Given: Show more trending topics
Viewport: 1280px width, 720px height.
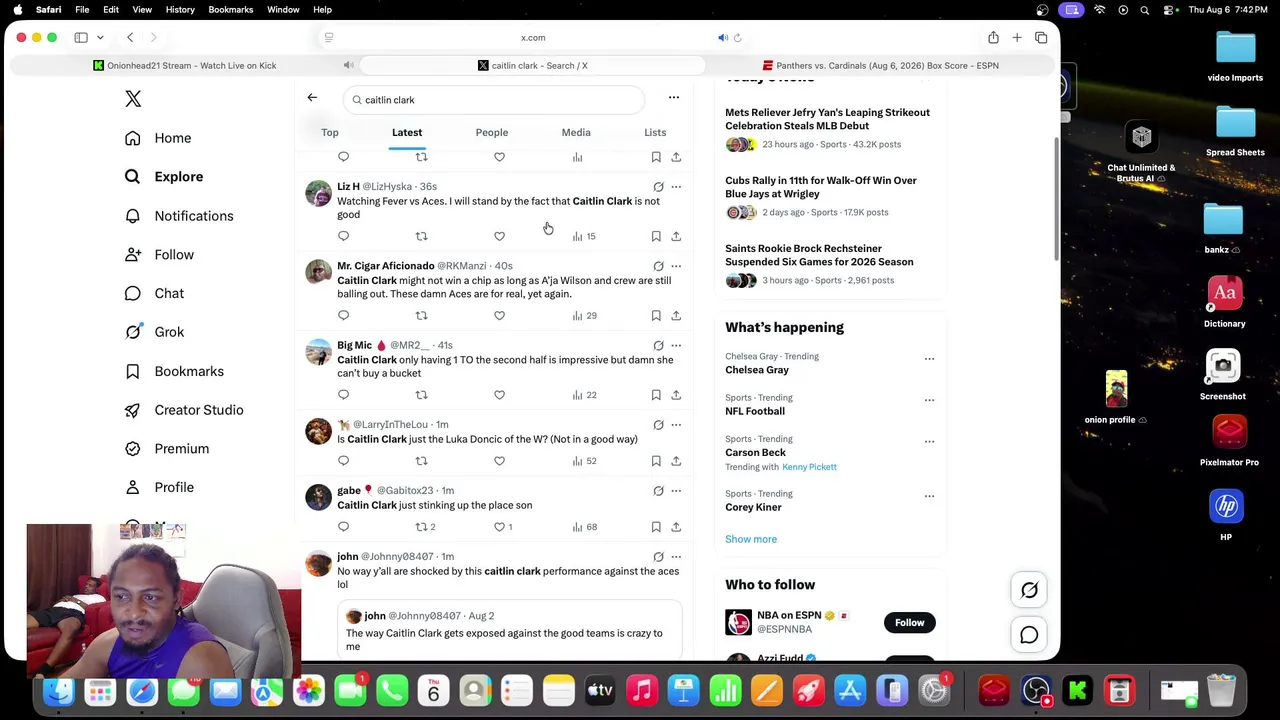Looking at the screenshot, I should click(x=751, y=539).
